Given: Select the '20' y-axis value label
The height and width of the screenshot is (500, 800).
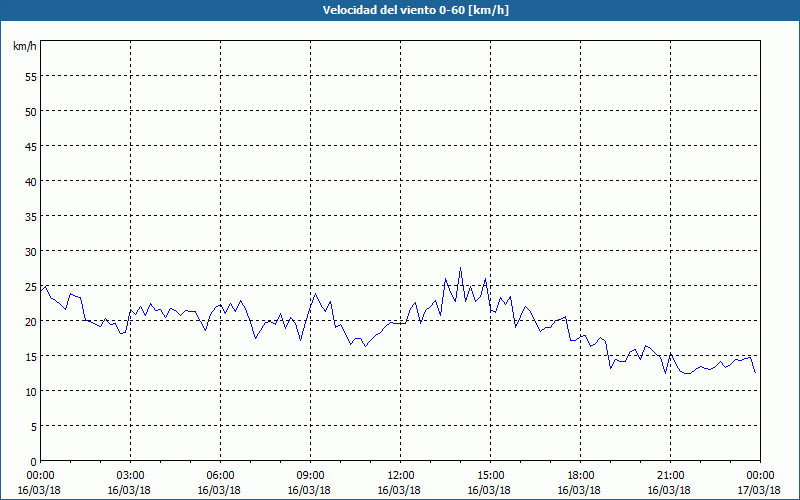Looking at the screenshot, I should (x=31, y=321).
